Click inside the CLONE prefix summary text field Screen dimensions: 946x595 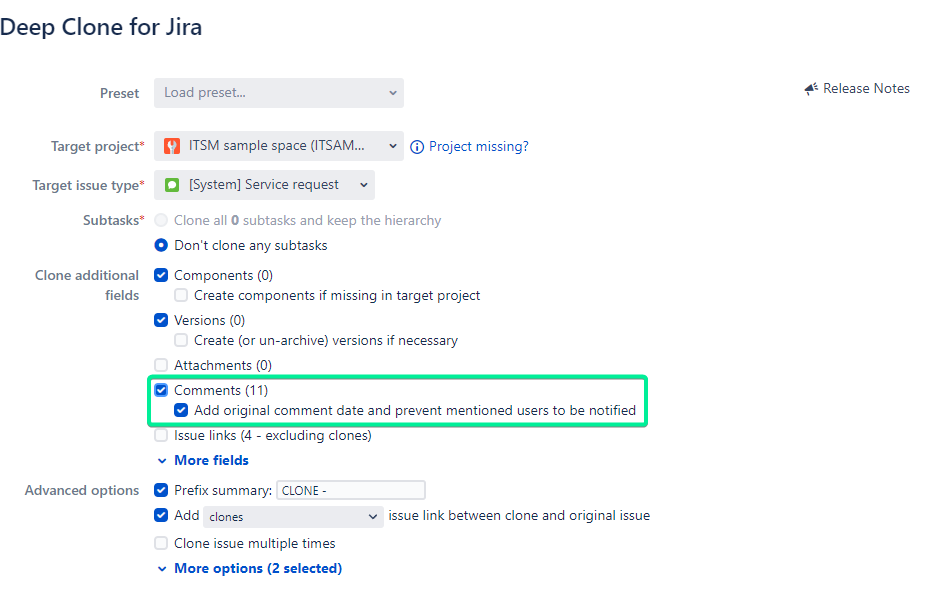[x=350, y=489]
